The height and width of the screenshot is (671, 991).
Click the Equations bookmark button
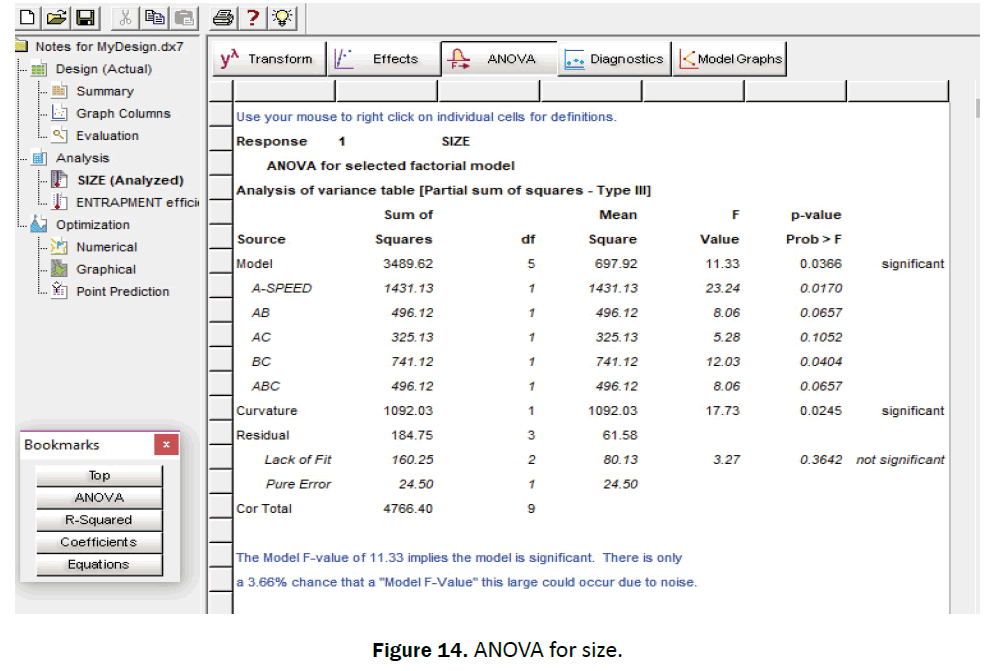pyautogui.click(x=97, y=564)
